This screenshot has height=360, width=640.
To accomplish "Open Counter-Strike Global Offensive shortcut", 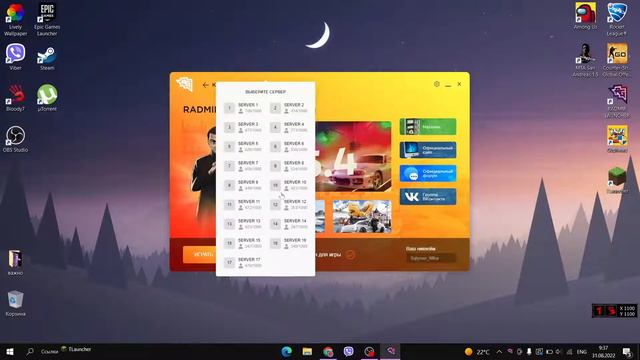I will 617,60.
